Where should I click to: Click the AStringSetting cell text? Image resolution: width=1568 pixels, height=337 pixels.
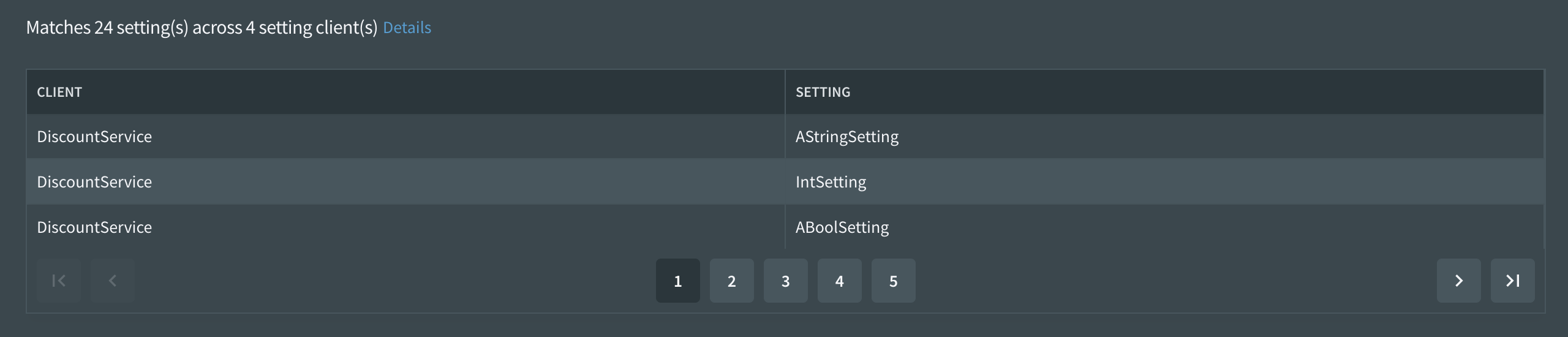846,137
